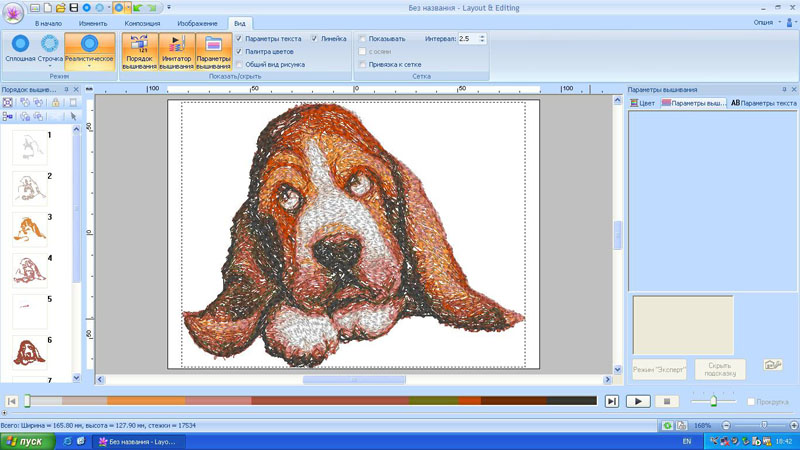Click the stitch simulation speed slider
Image resolution: width=800 pixels, height=450 pixels.
tap(713, 401)
